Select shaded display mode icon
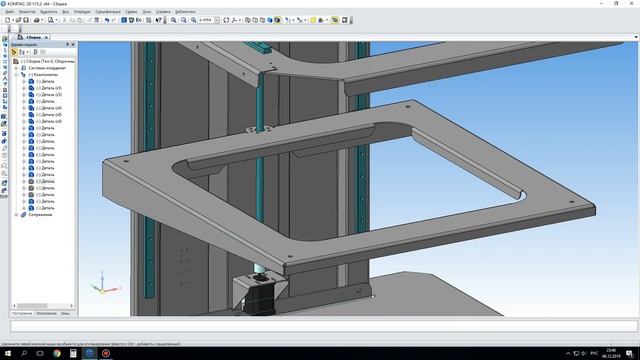This screenshot has width=640, height=360. coord(270,20)
